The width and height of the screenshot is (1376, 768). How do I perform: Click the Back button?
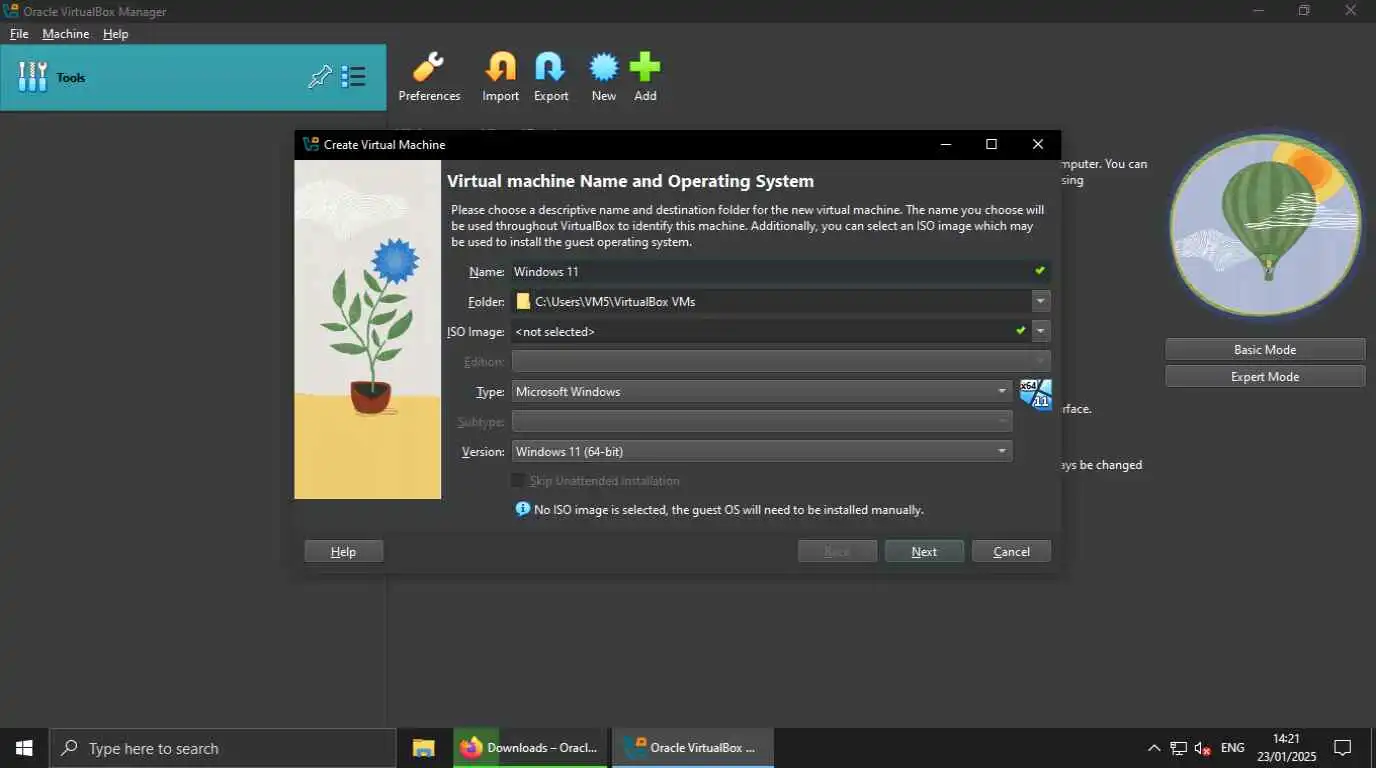pyautogui.click(x=837, y=551)
